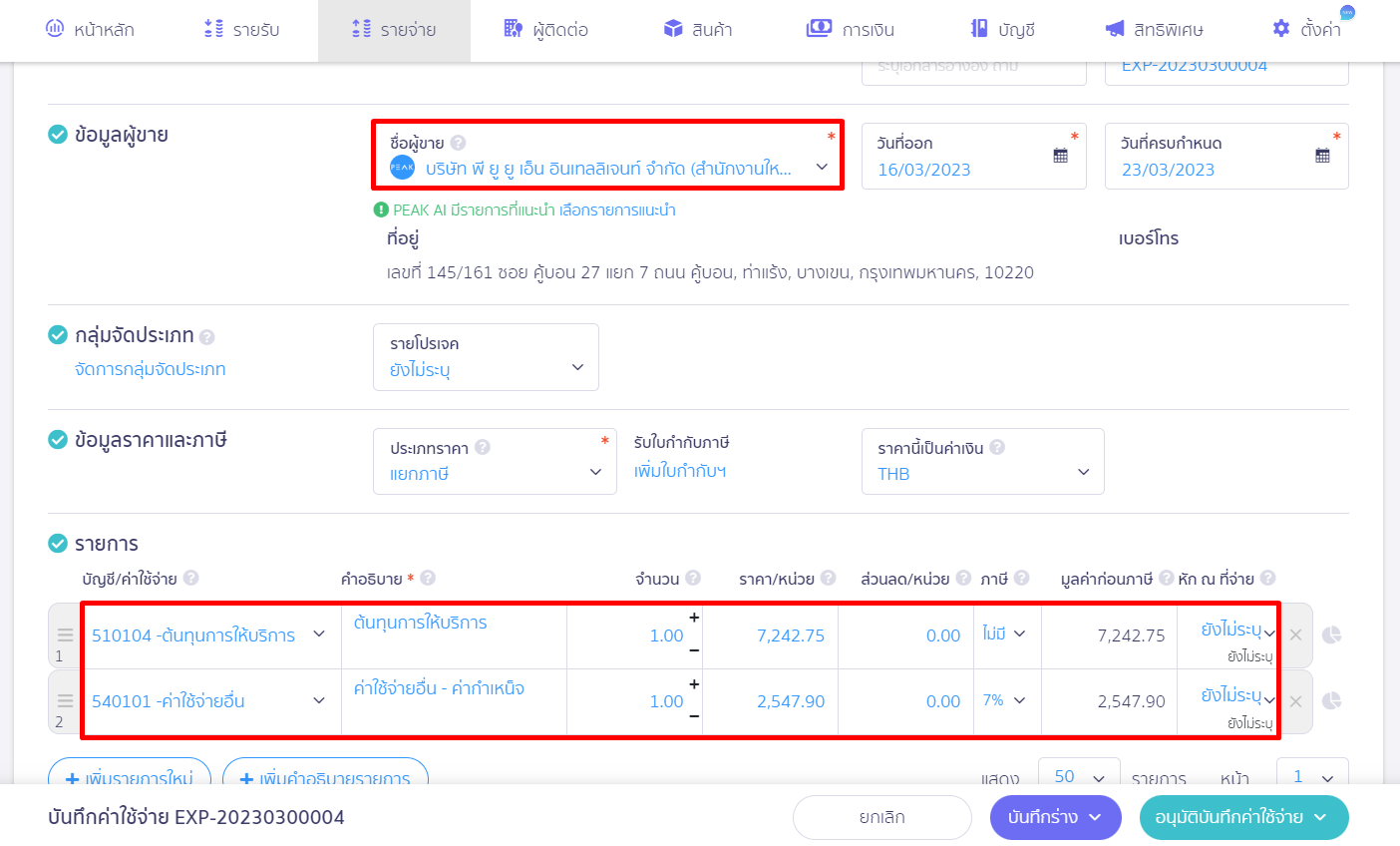Toggle the รายการ section checkmark
The height and width of the screenshot is (846, 1400).
click(x=58, y=543)
